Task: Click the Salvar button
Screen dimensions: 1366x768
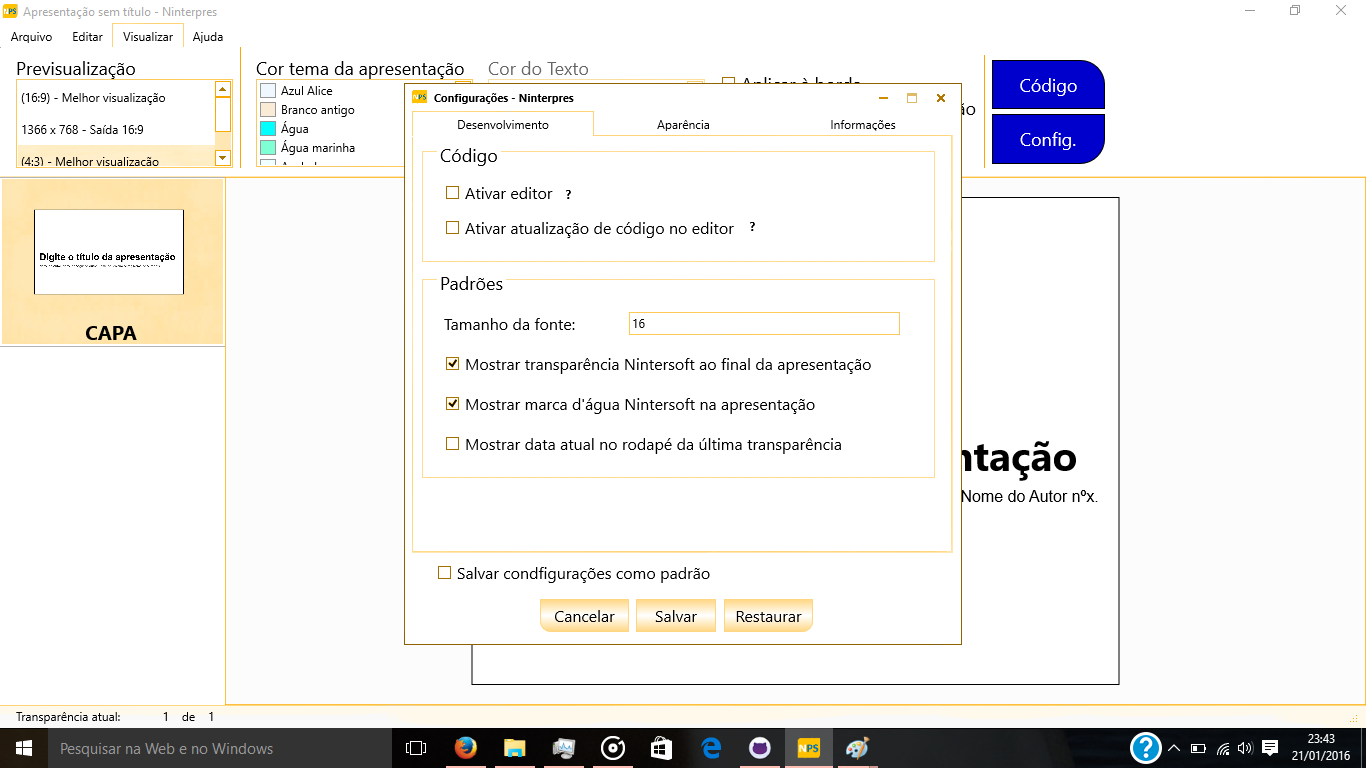Action: (x=676, y=616)
